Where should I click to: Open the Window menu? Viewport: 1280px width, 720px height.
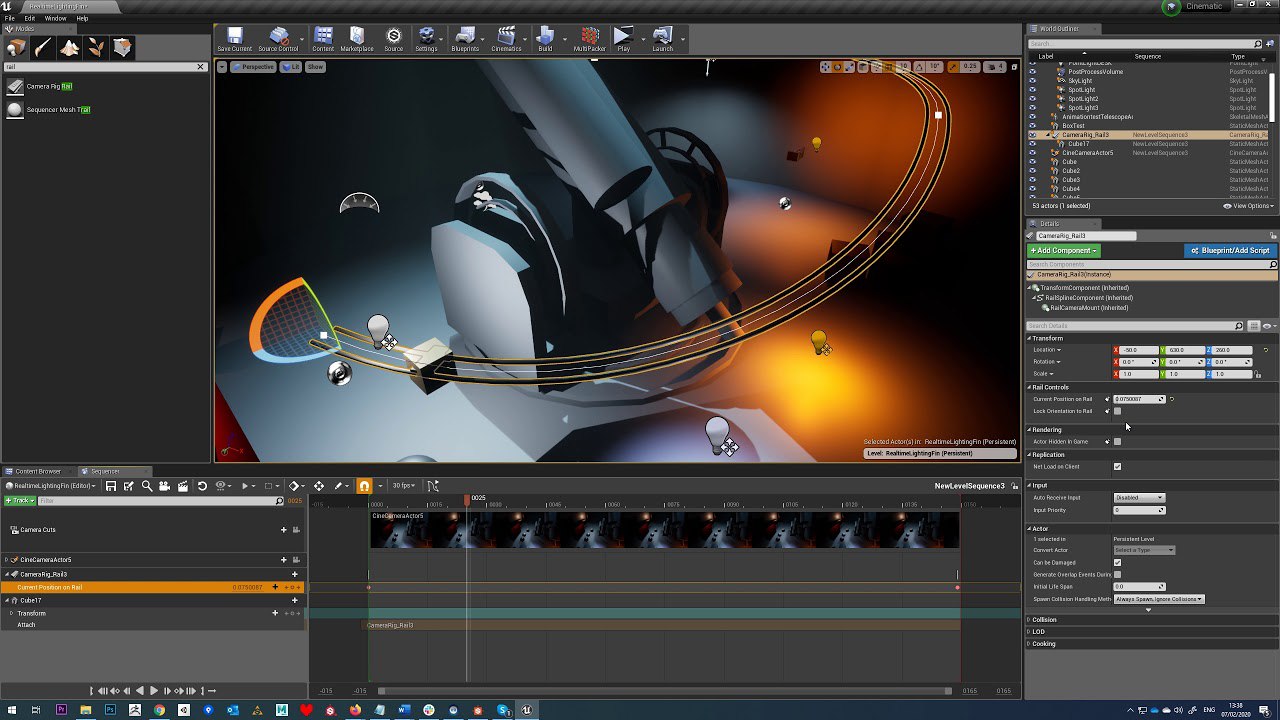point(55,18)
